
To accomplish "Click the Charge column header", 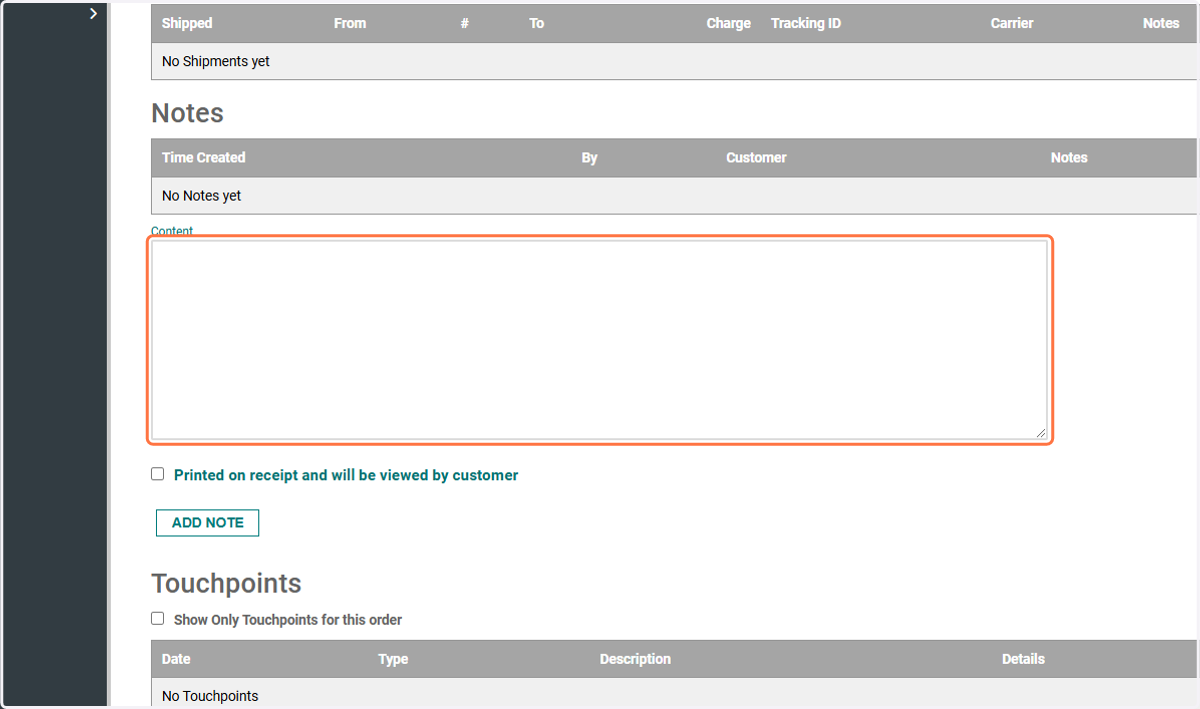I will pos(728,23).
